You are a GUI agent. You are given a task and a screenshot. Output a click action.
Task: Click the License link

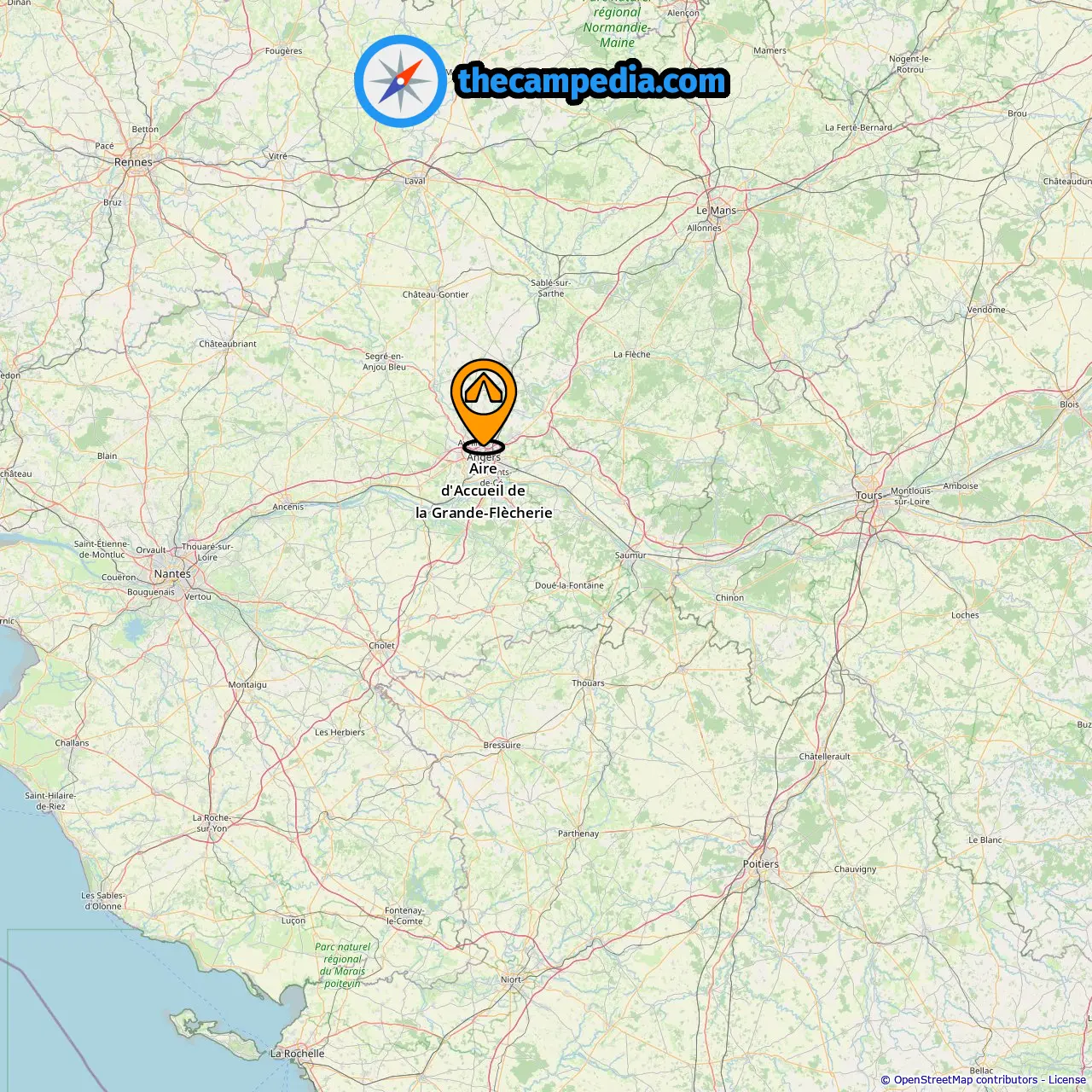pyautogui.click(x=1066, y=1079)
